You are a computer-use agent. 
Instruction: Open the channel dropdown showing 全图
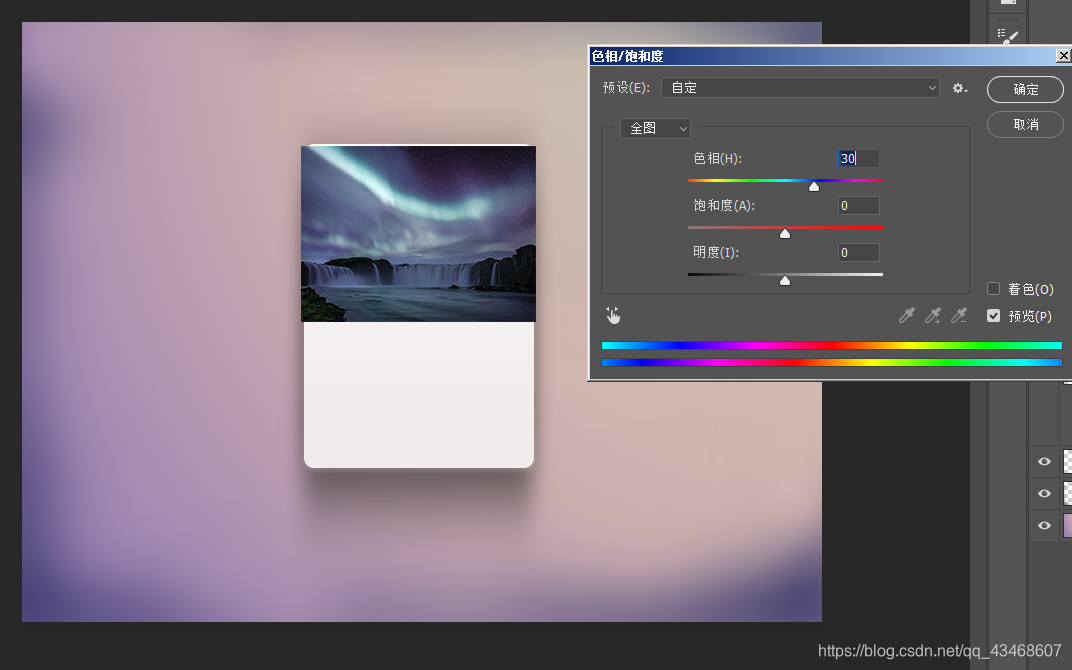coord(655,128)
